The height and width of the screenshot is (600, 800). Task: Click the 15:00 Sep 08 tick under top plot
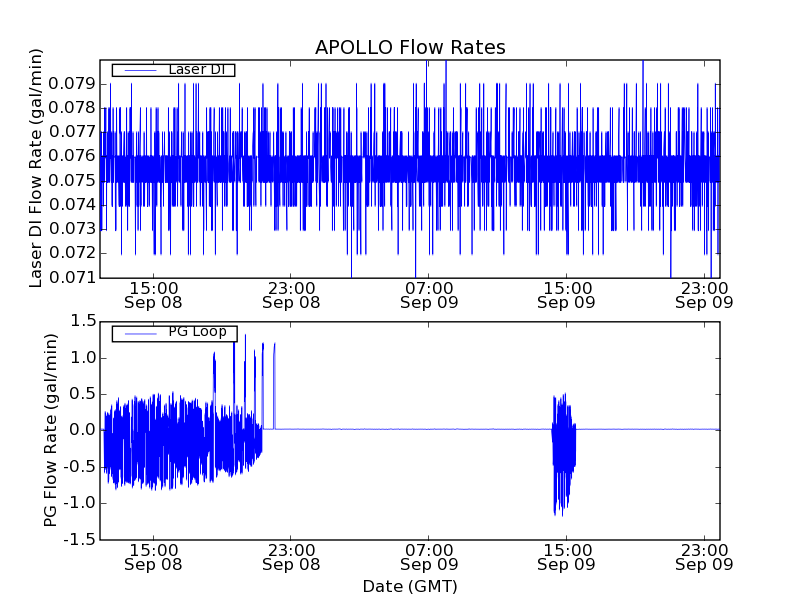coord(153,294)
